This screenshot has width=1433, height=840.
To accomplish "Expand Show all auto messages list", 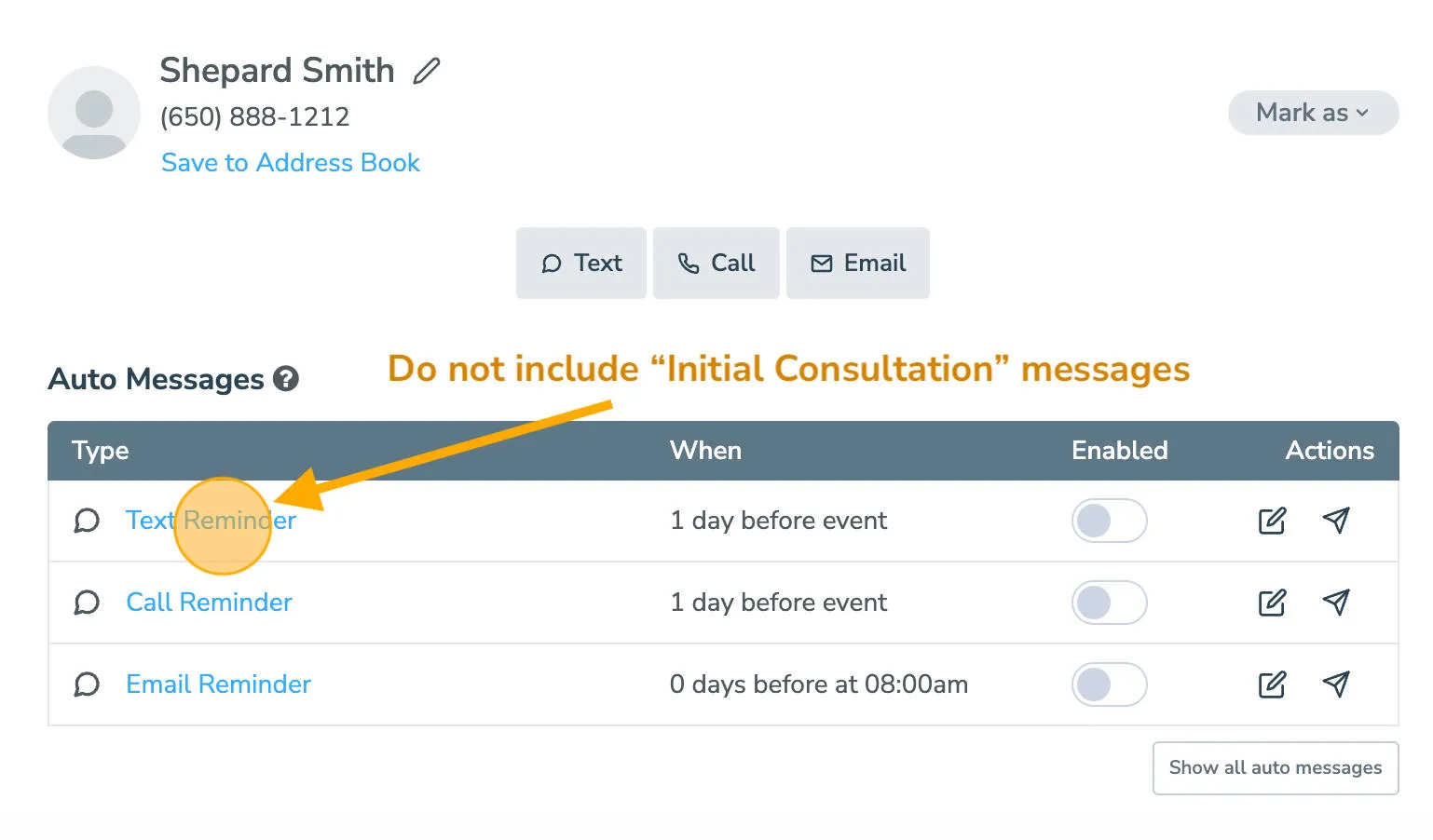I will 1275,767.
